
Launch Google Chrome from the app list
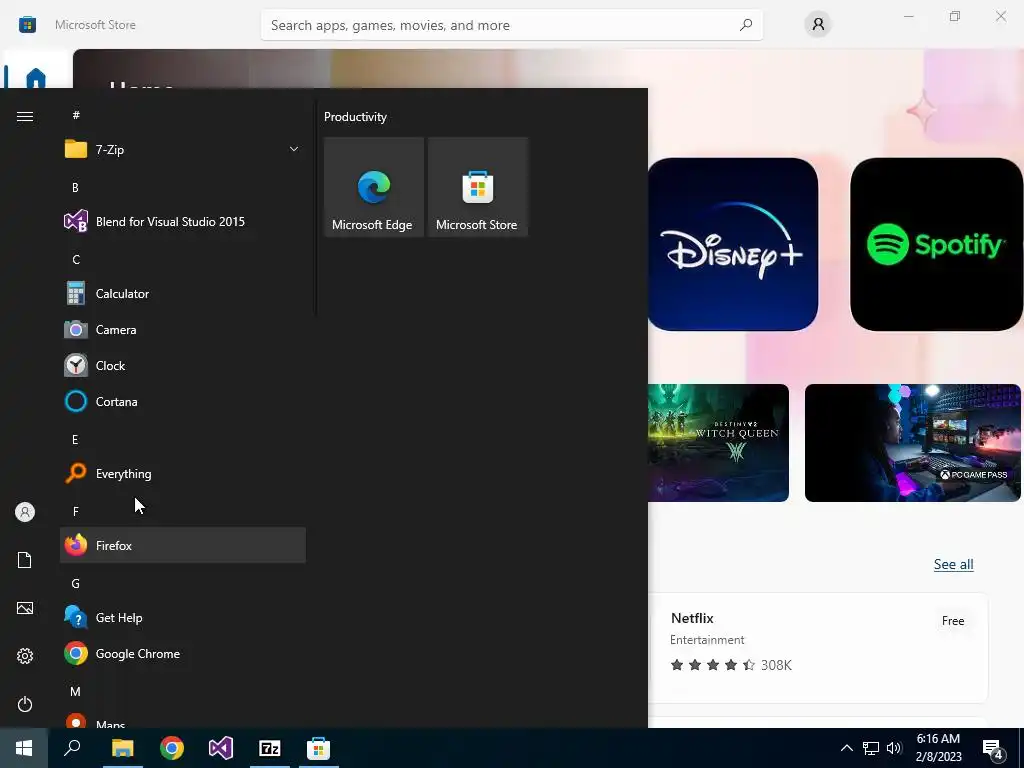click(x=183, y=654)
